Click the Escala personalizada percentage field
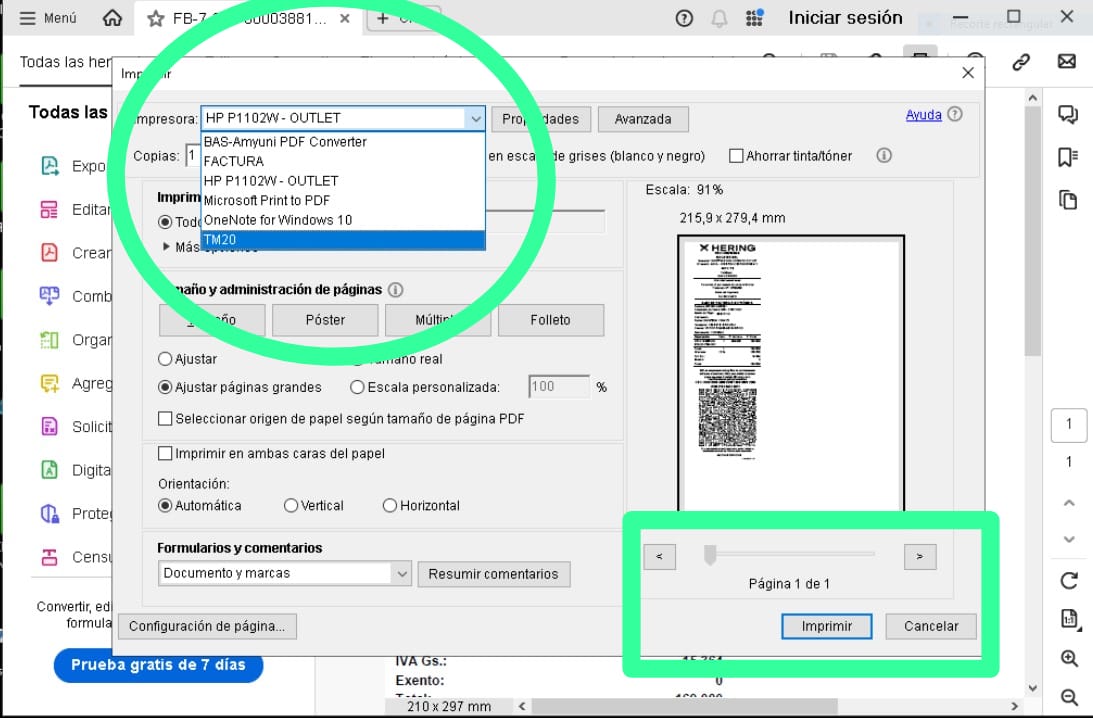The width and height of the screenshot is (1093, 718). (x=559, y=387)
